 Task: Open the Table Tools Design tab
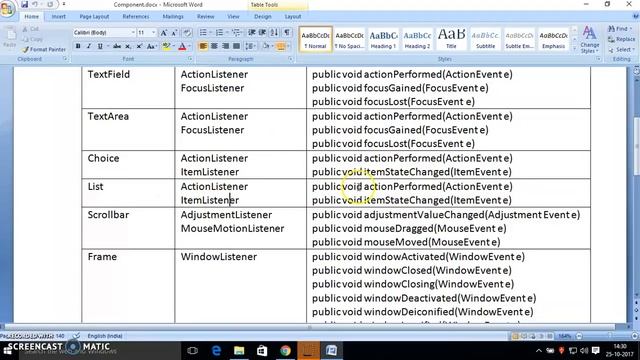point(262,17)
